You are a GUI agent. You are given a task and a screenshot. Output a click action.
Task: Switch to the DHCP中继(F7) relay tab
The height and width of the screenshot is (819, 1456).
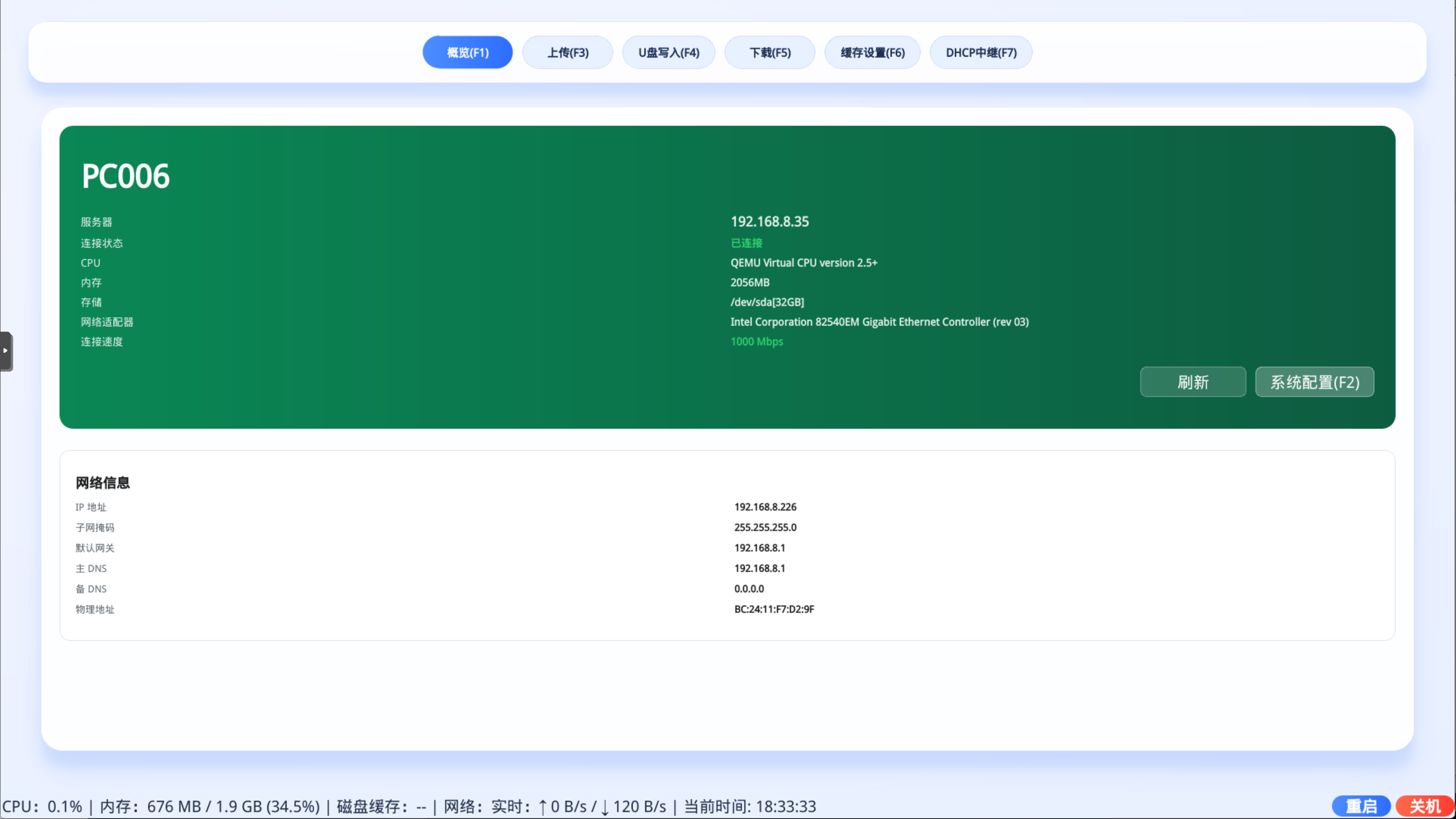(980, 52)
